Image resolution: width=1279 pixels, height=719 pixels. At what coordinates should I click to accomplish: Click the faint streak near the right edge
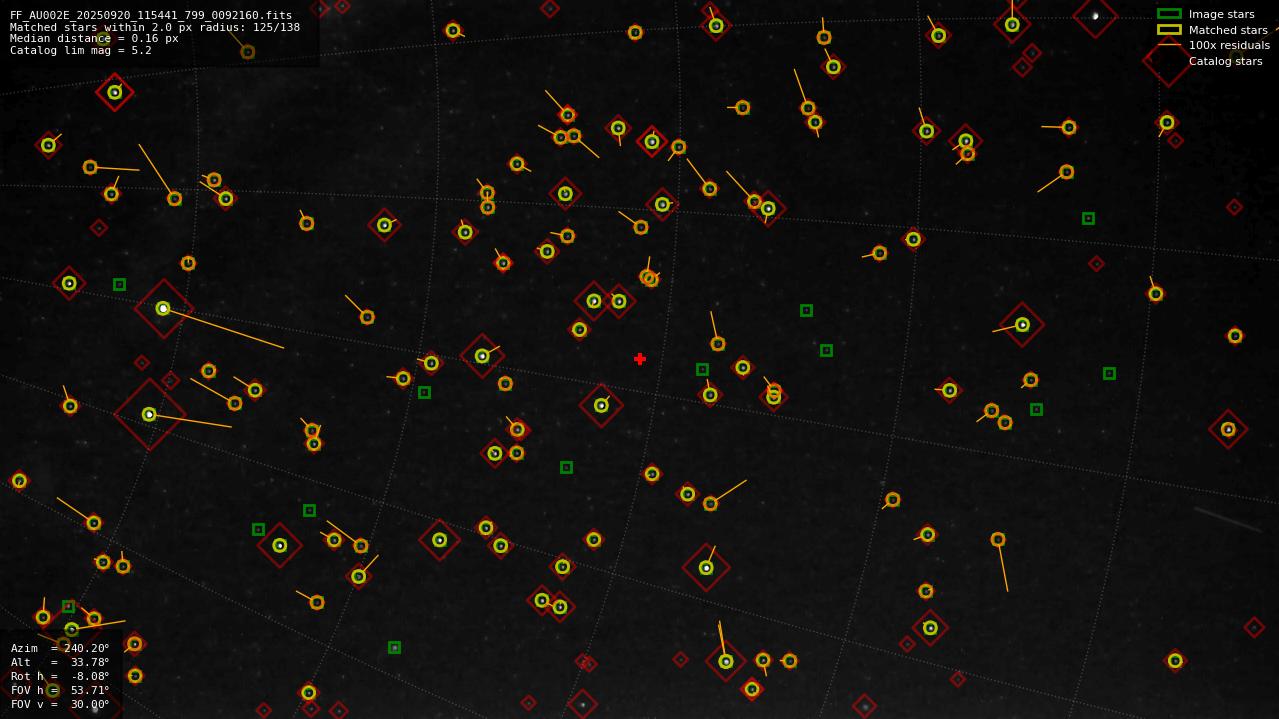pos(1227,519)
